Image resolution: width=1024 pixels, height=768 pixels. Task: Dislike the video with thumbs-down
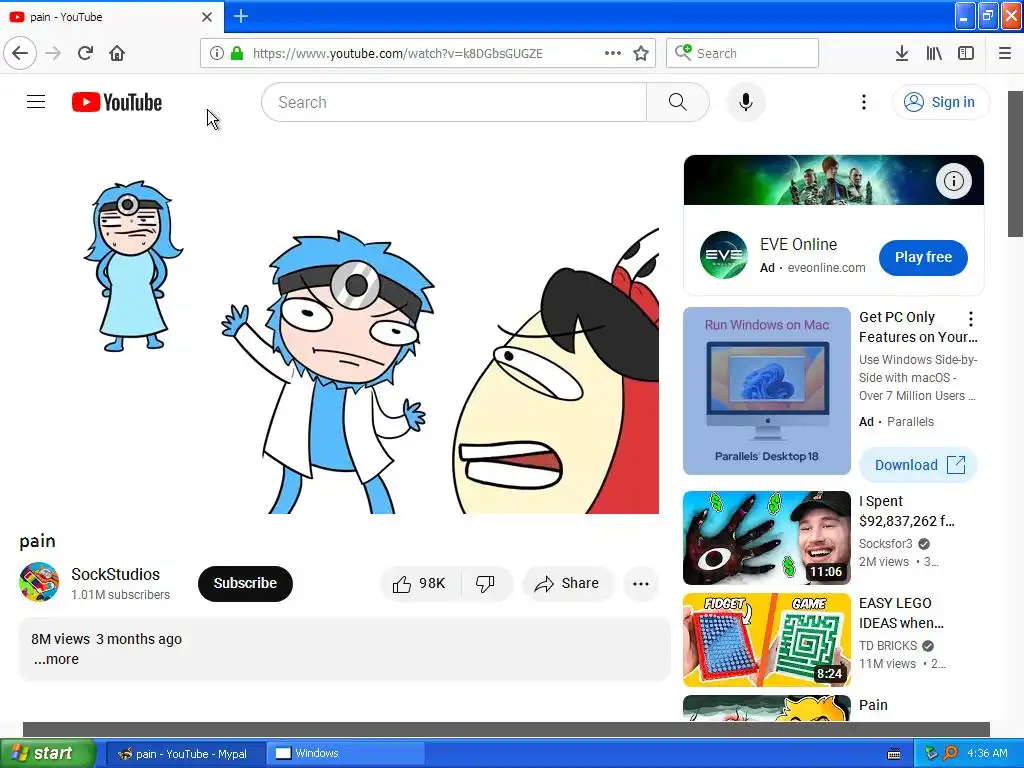486,583
